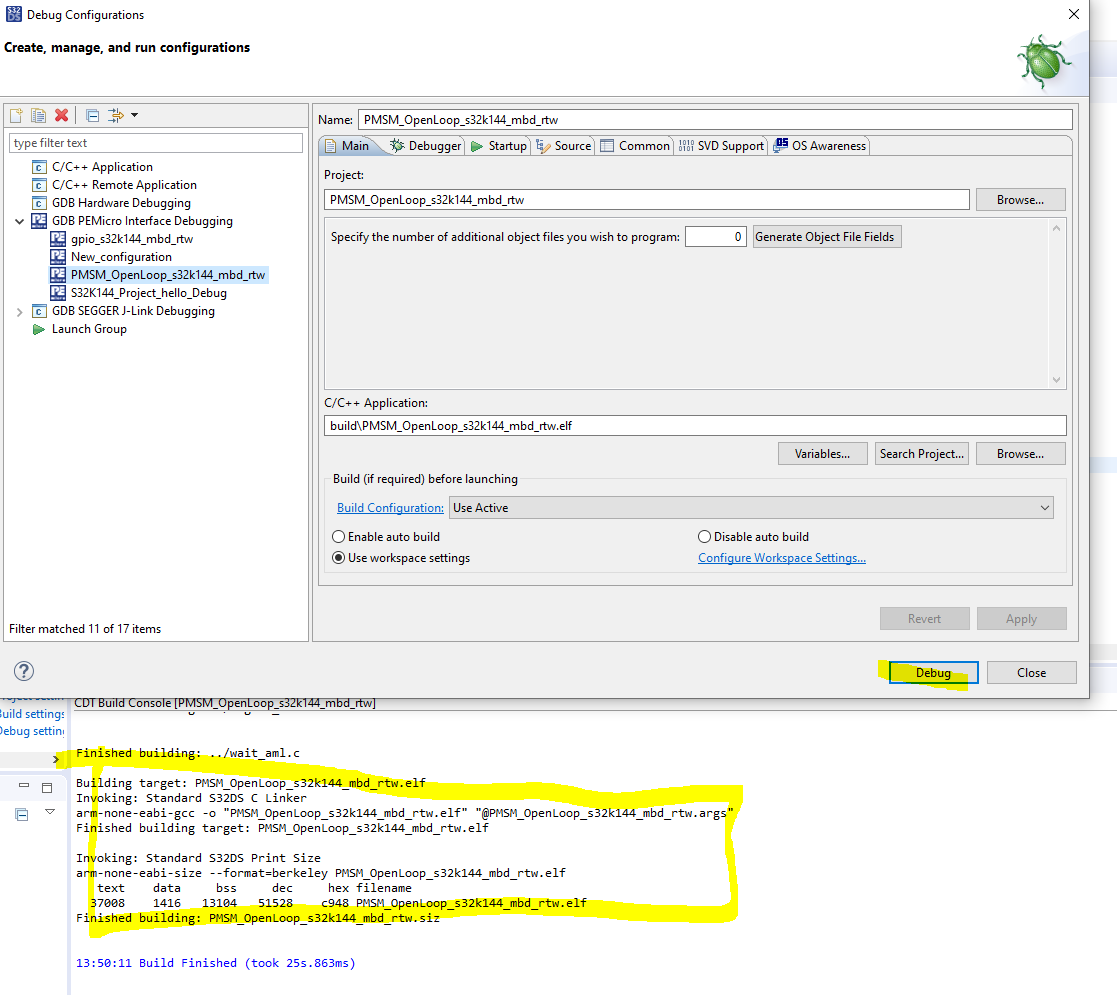This screenshot has width=1117, height=995.
Task: Create a new launch configuration
Action: (x=15, y=115)
